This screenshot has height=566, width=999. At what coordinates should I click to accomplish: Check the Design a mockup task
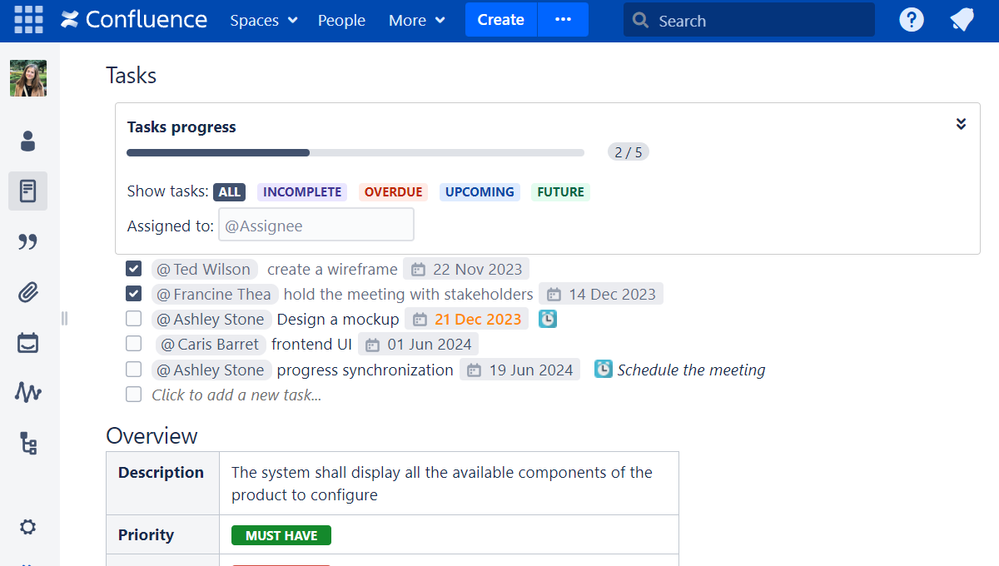click(x=134, y=318)
